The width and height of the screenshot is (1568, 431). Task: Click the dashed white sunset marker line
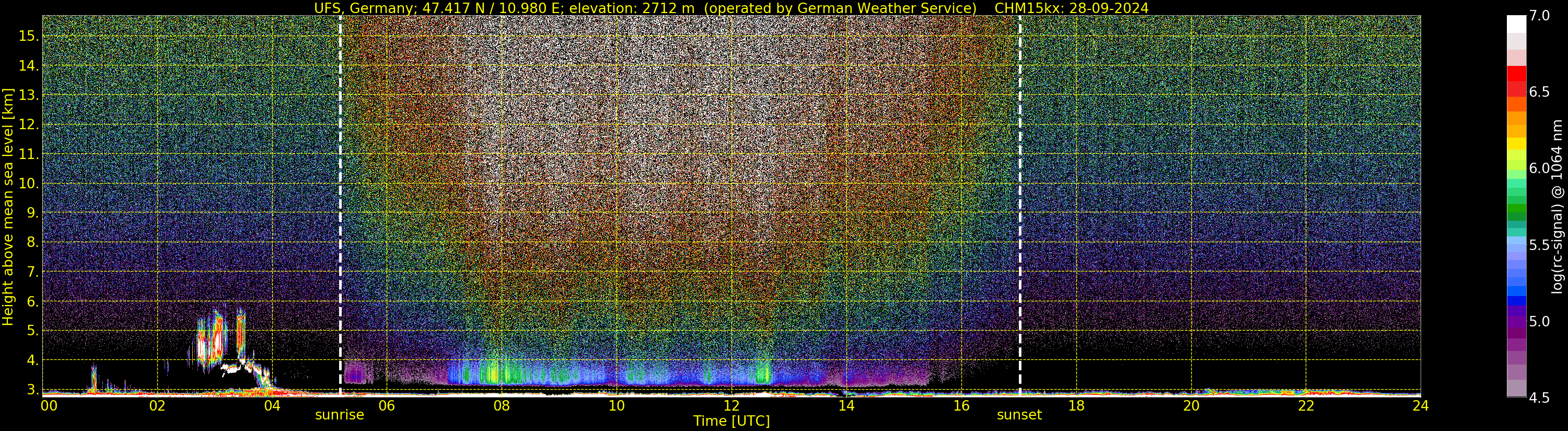[x=1020, y=206]
